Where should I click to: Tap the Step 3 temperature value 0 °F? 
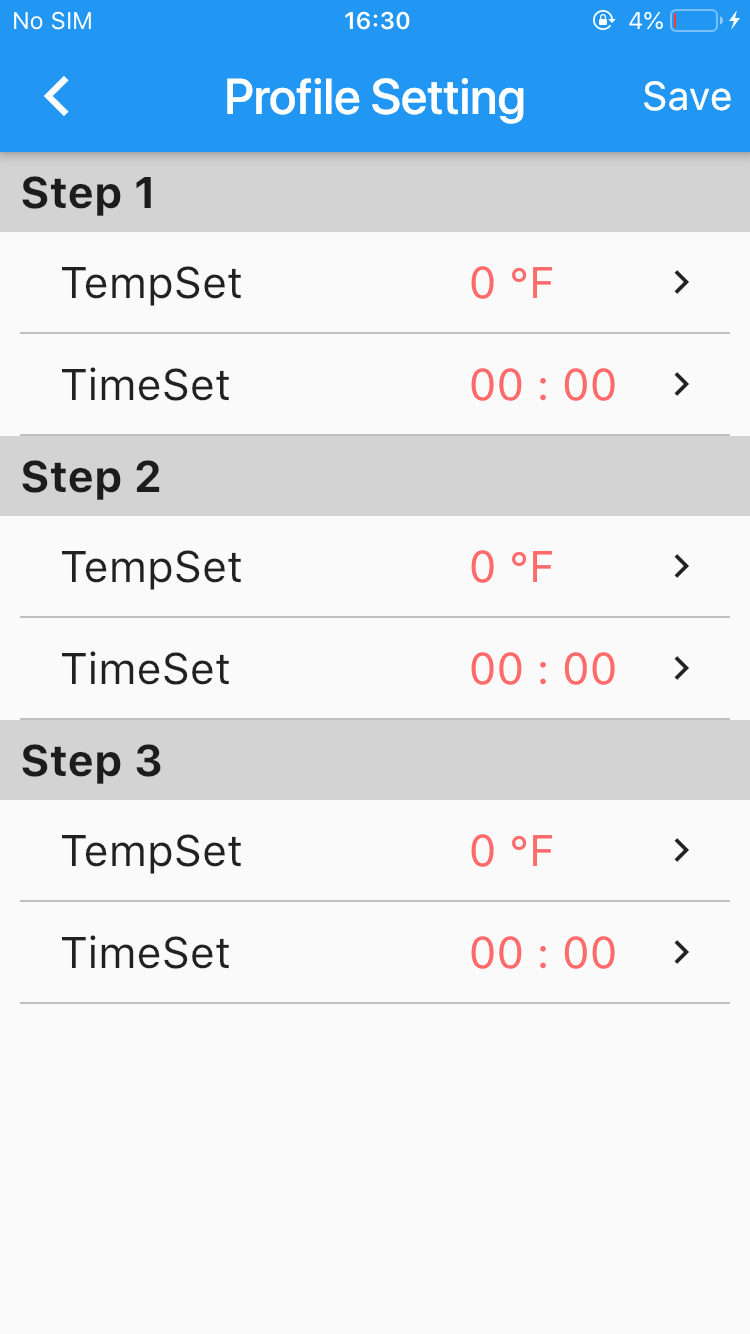(511, 851)
